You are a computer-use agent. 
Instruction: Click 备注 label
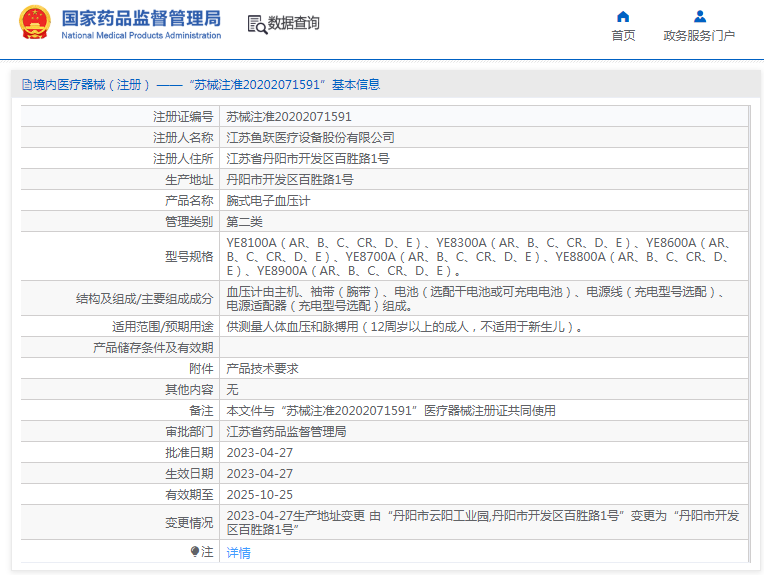pyautogui.click(x=201, y=411)
